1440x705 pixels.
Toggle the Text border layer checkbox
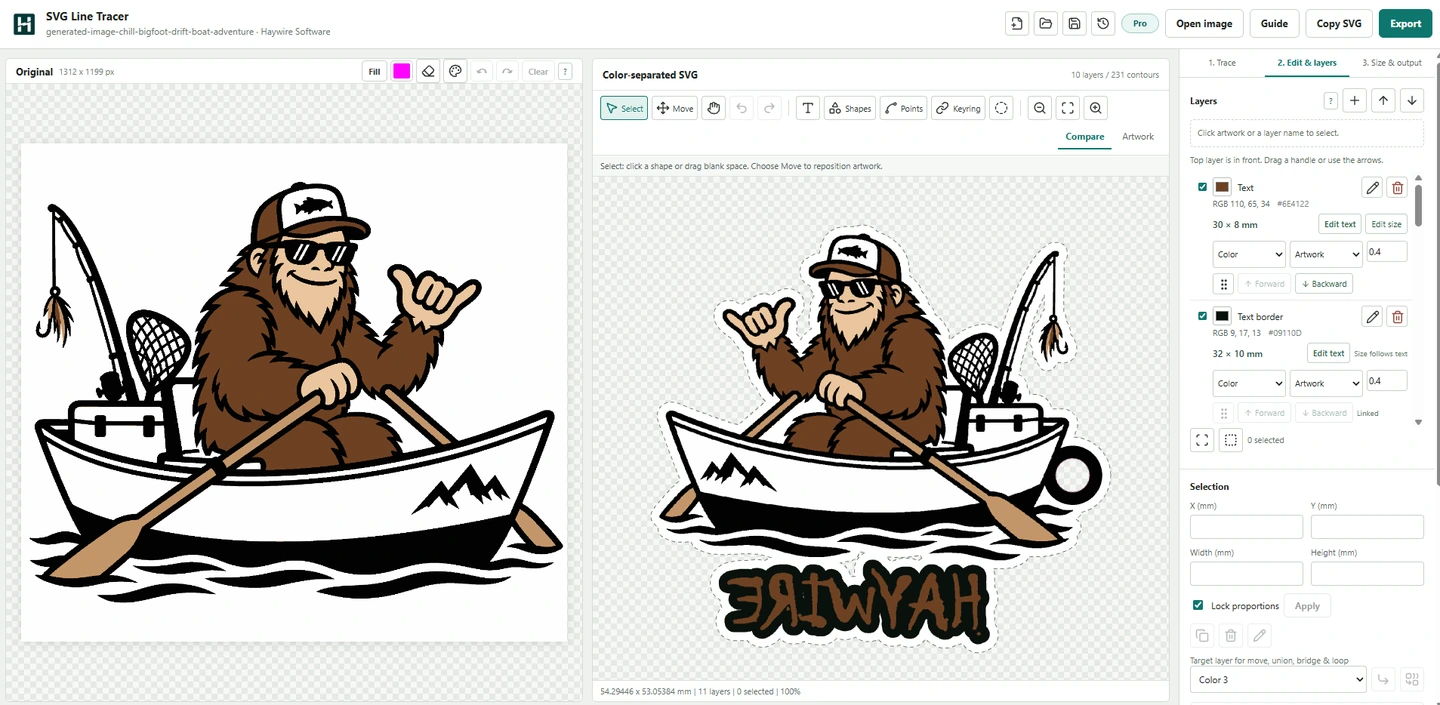(x=1202, y=316)
